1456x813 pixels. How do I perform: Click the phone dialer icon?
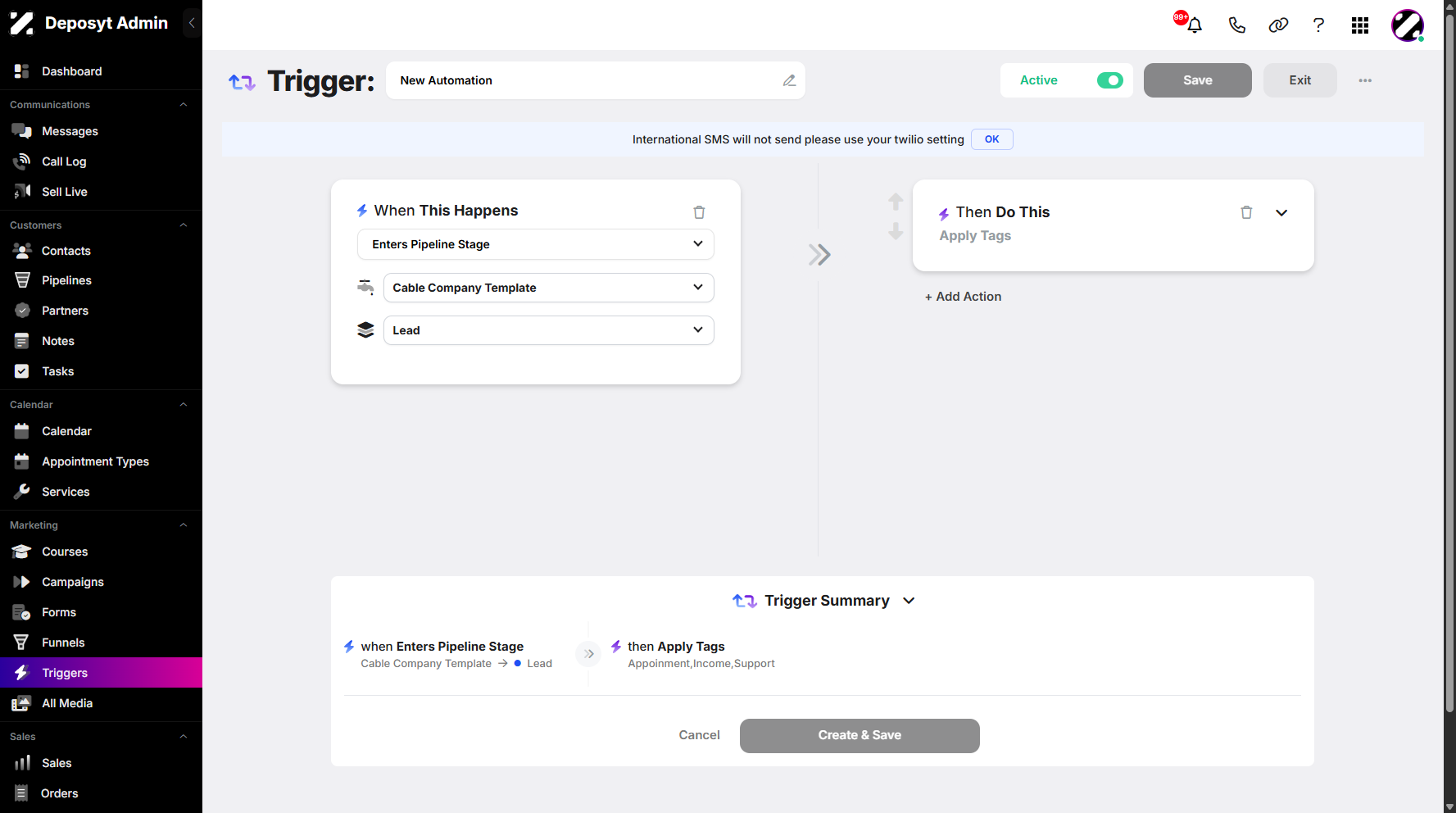click(1236, 25)
